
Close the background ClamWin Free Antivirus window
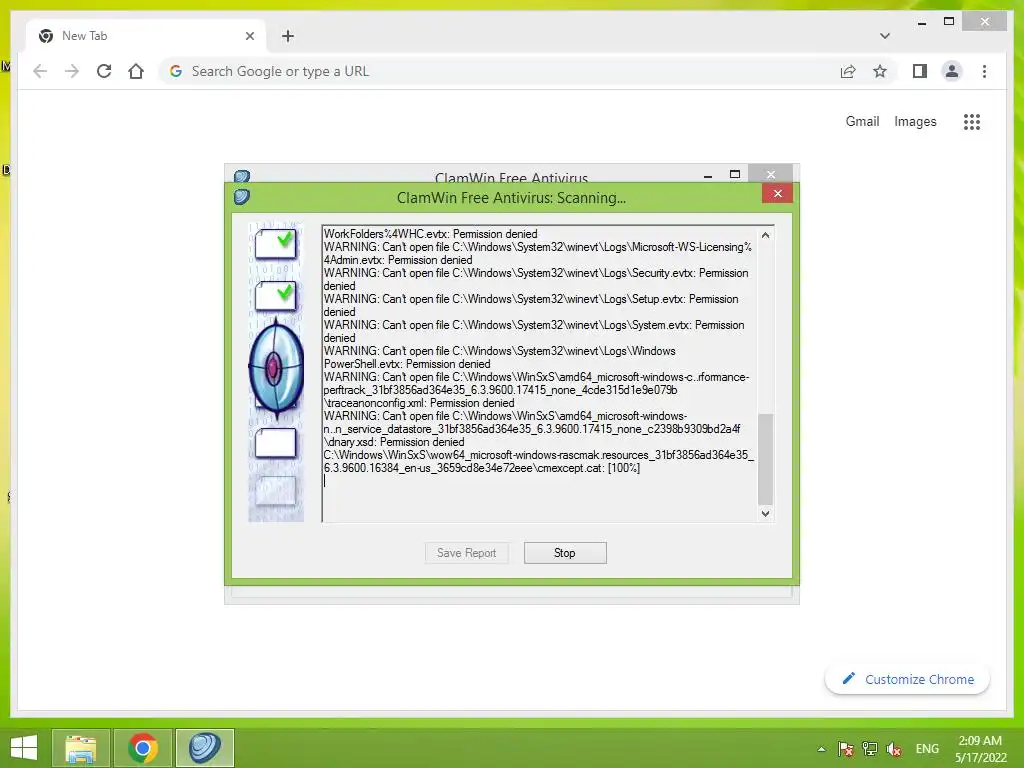pos(771,174)
